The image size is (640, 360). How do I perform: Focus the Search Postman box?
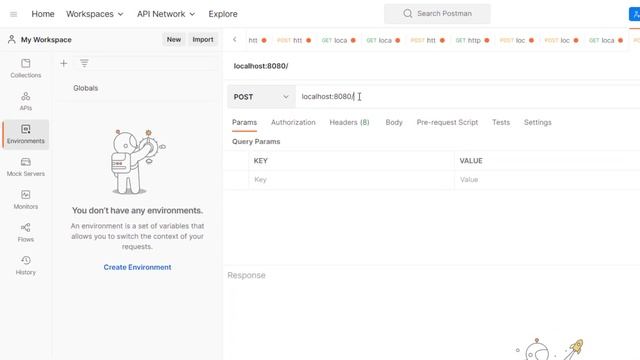click(437, 13)
